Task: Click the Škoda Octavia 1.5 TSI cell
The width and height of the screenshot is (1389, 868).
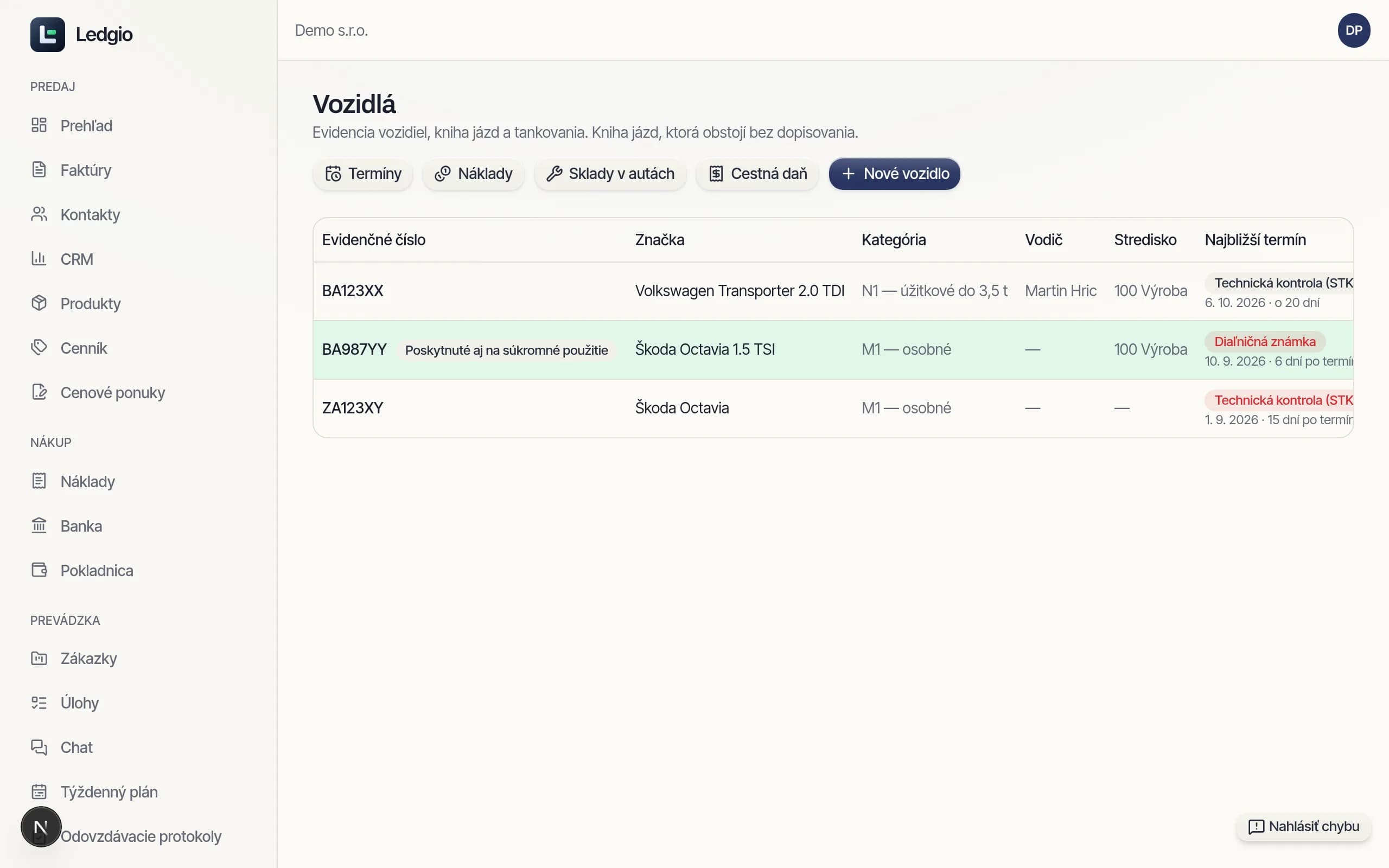Action: [x=705, y=349]
